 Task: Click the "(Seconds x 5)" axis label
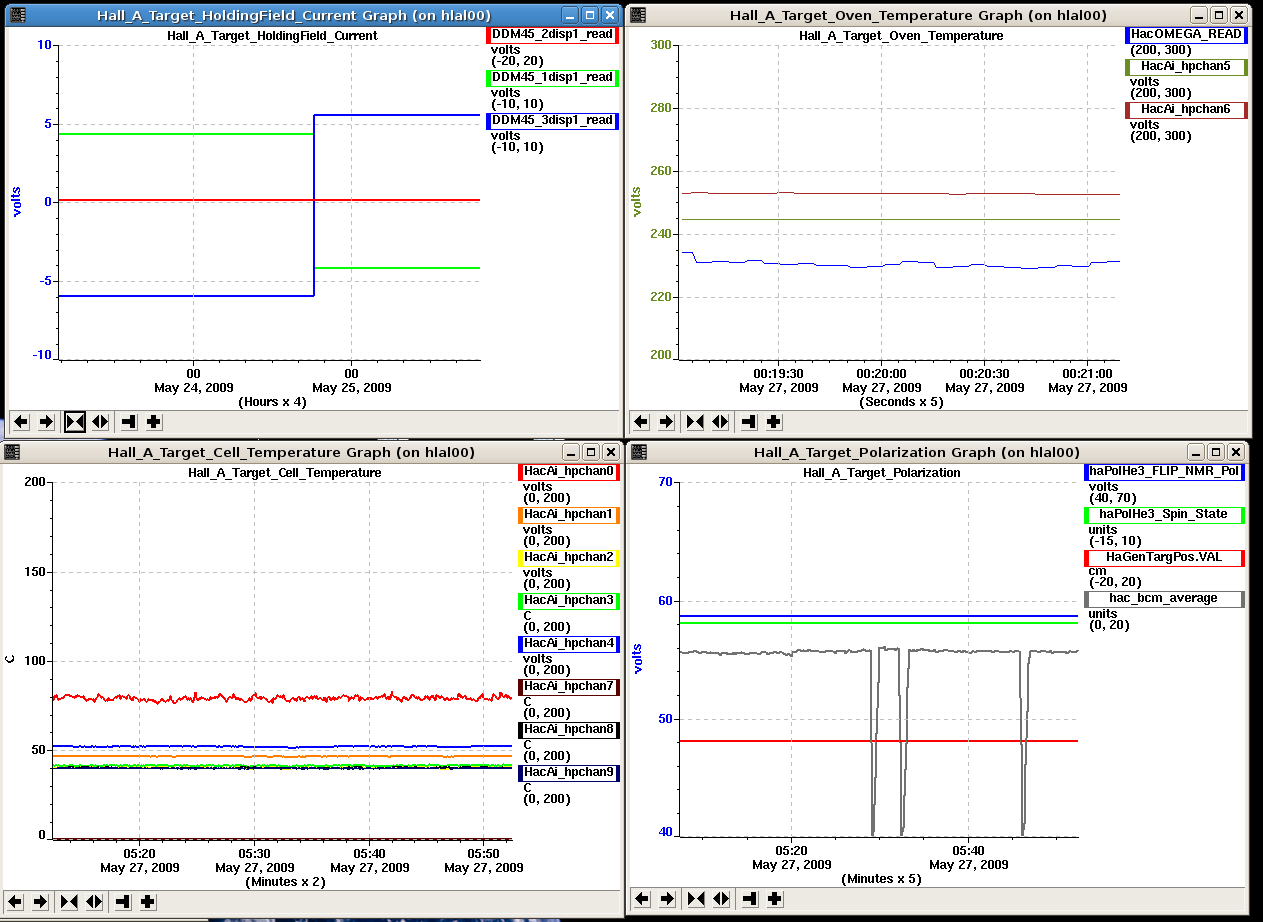coord(901,402)
